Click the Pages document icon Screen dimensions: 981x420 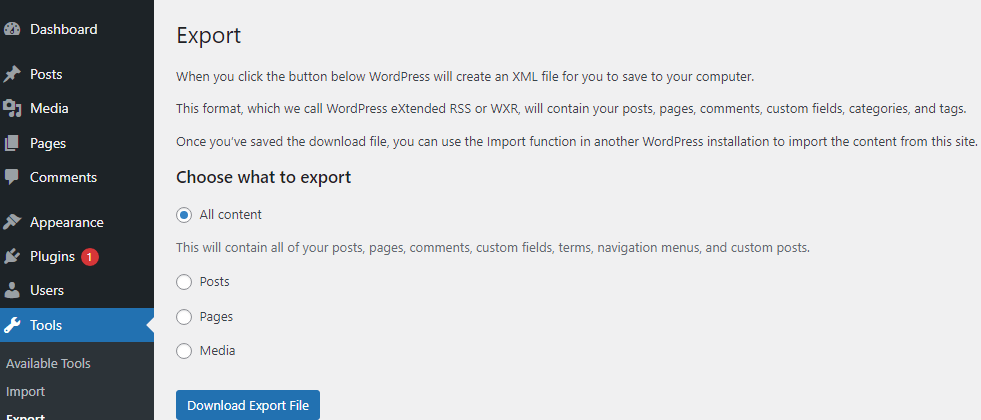click(12, 143)
